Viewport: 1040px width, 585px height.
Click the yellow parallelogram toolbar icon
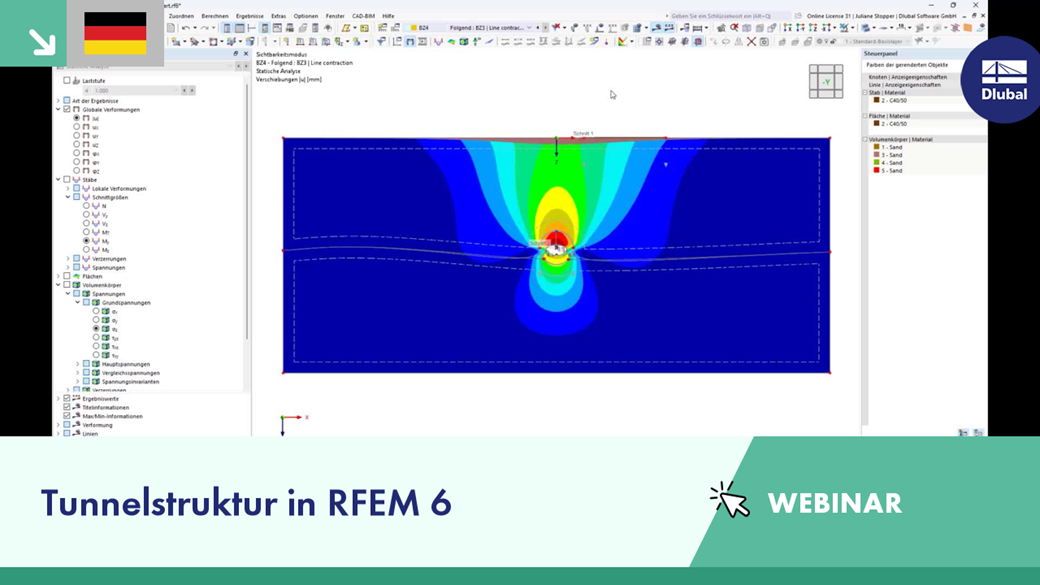[x=346, y=28]
